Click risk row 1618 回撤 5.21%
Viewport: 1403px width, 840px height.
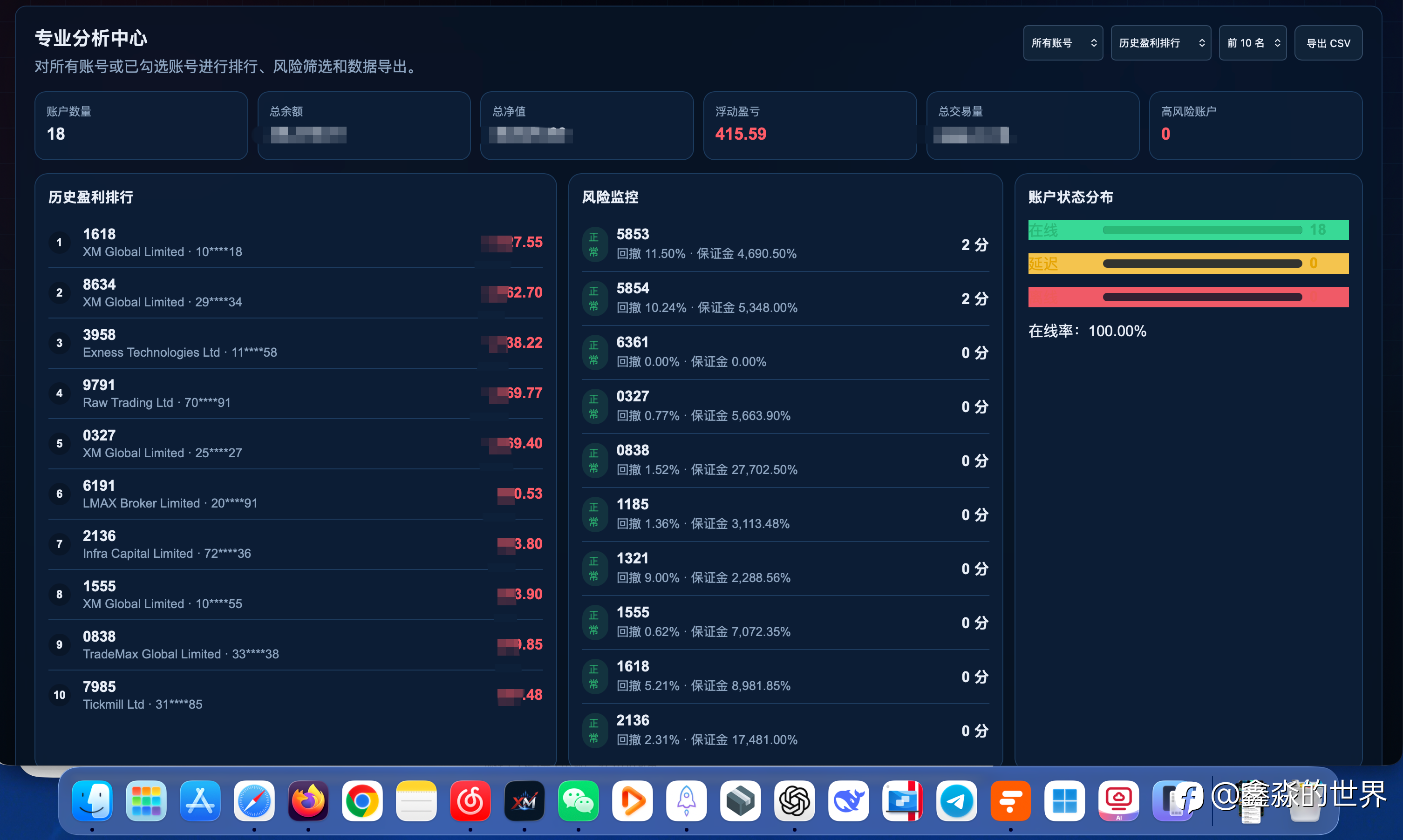(786, 677)
